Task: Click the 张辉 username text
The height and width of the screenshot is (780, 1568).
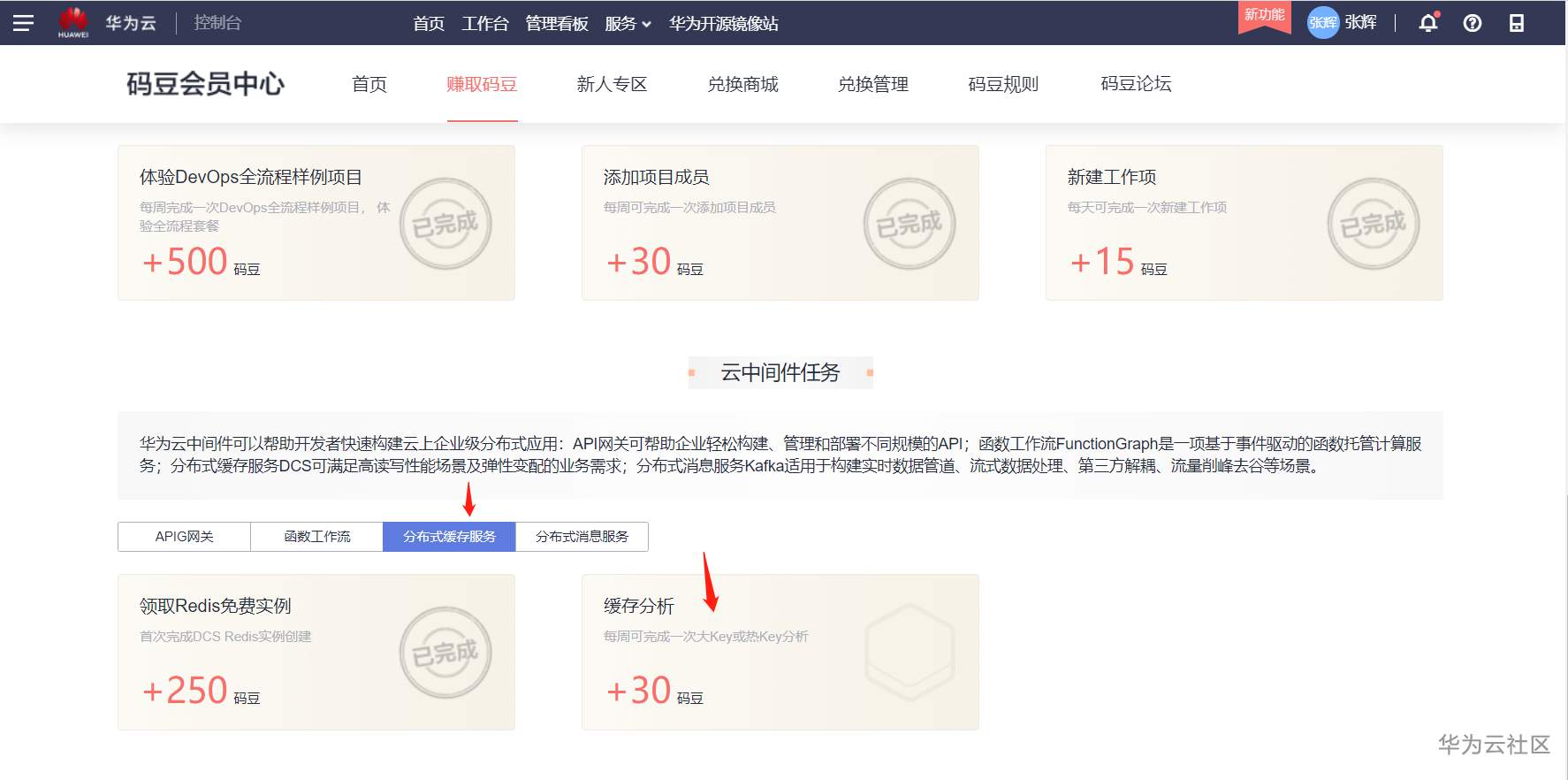Action: click(1361, 23)
